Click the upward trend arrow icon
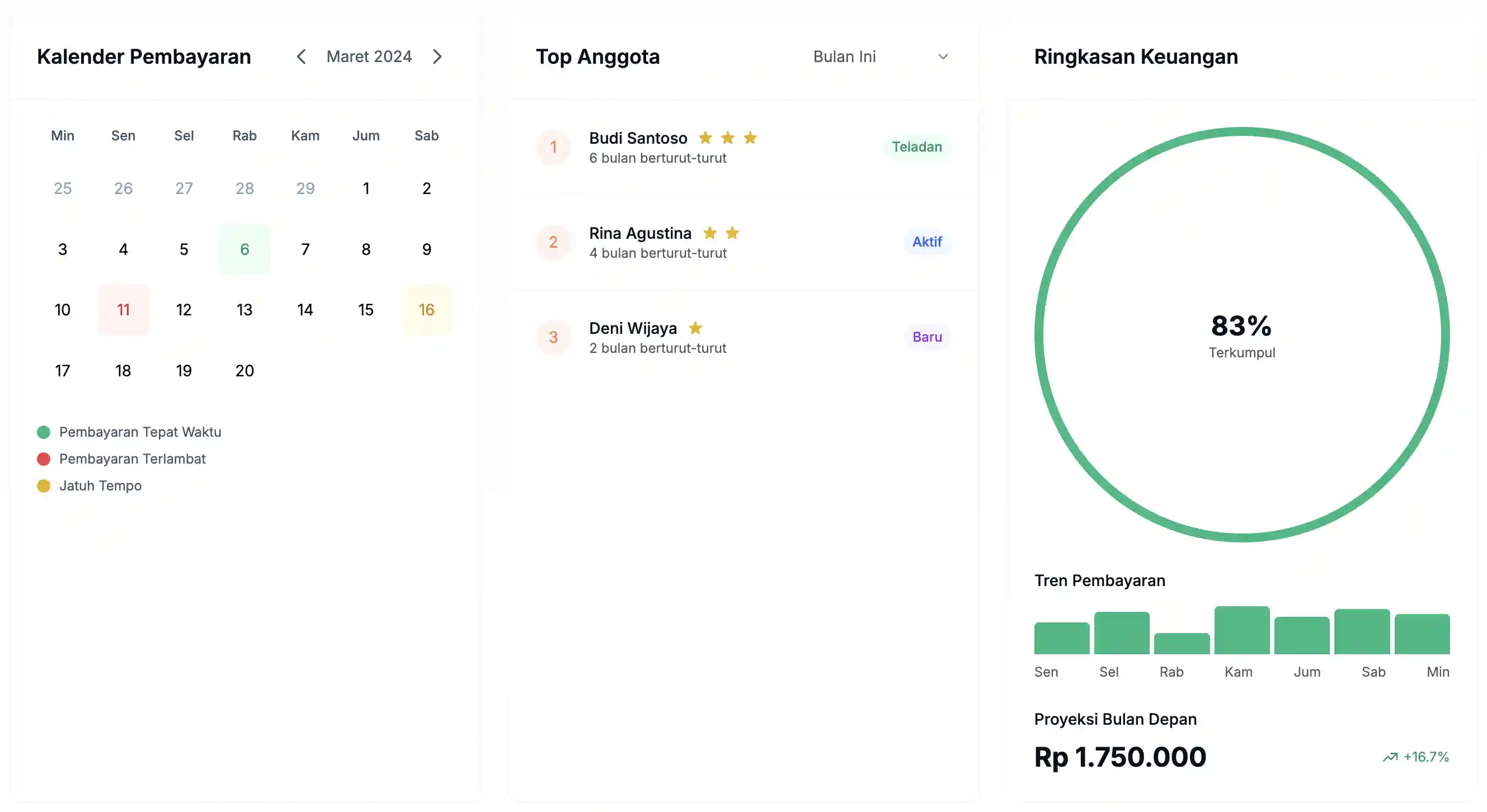 click(1390, 757)
